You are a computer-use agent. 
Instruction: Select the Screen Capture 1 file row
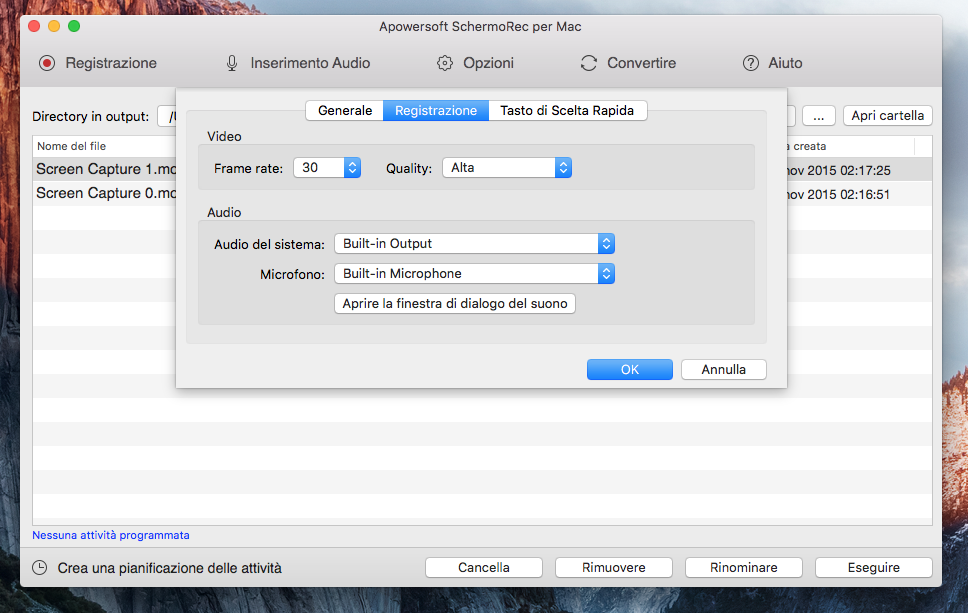[104, 169]
